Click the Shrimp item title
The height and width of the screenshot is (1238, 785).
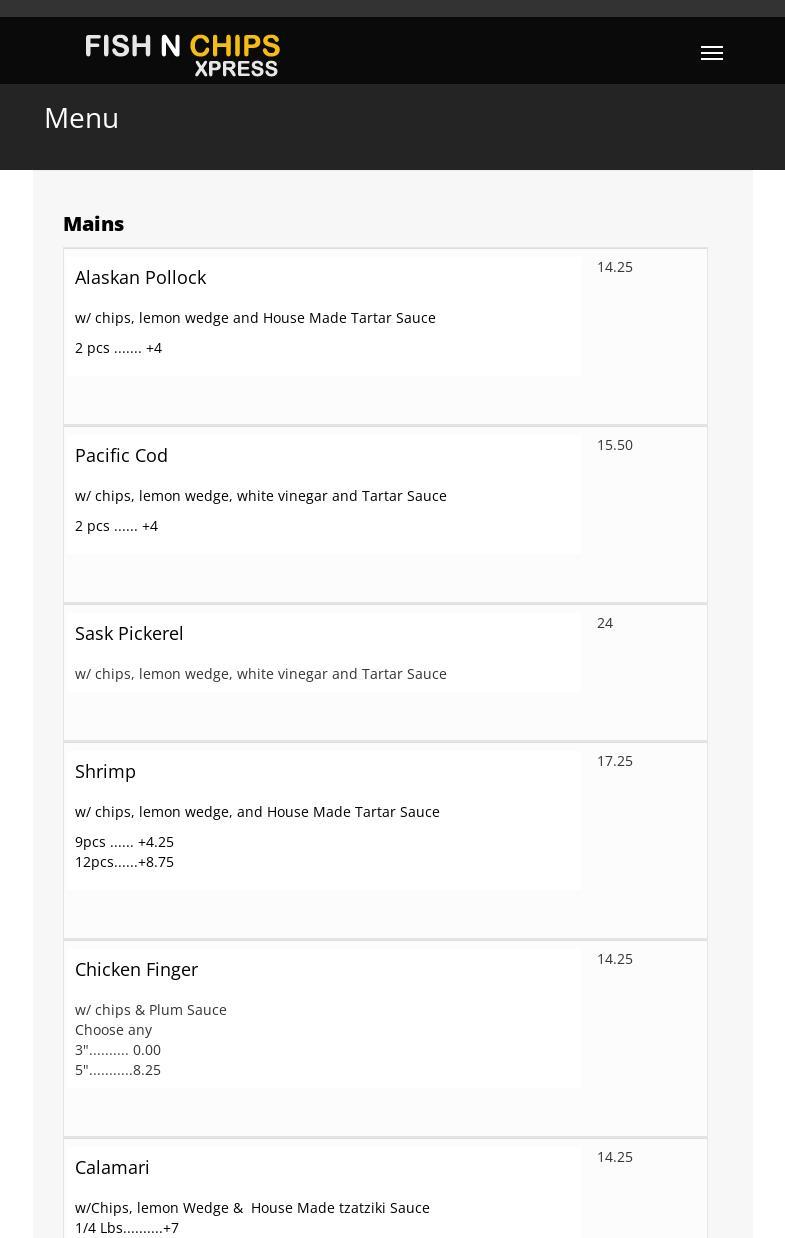105,772
